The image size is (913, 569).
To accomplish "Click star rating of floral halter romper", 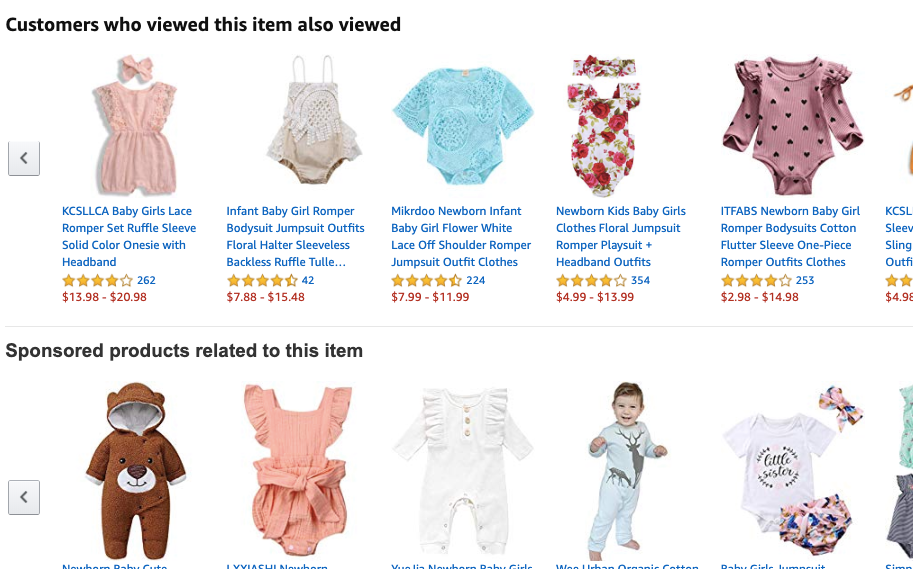I will tap(262, 280).
